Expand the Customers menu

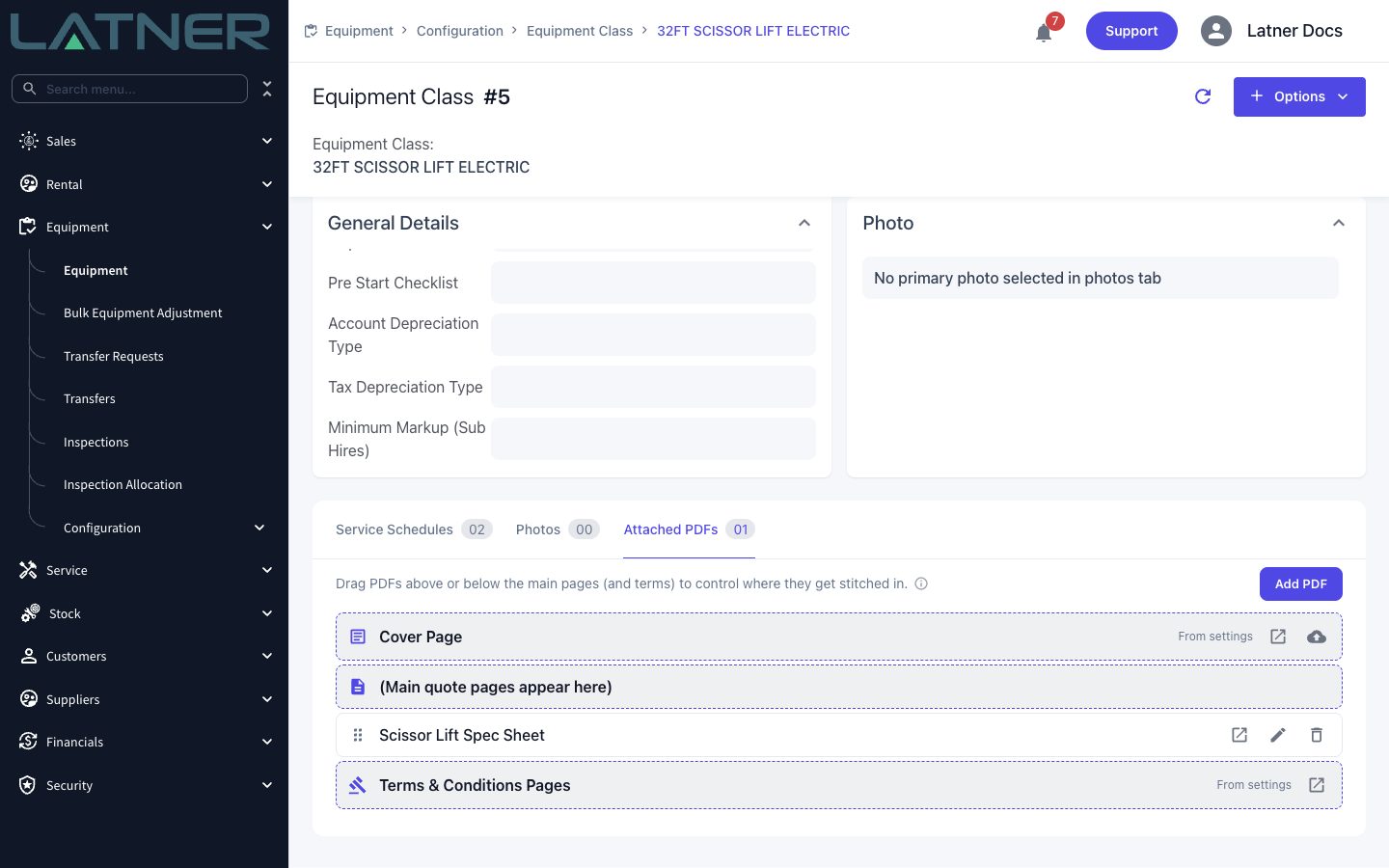[267, 656]
